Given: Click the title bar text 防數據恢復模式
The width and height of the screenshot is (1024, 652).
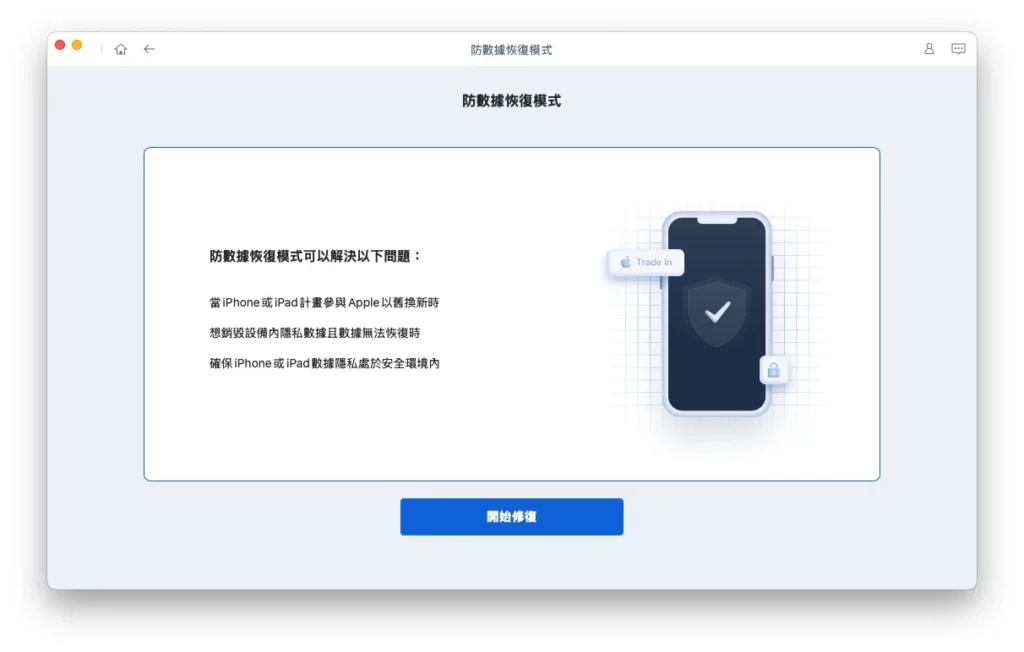Looking at the screenshot, I should (x=511, y=50).
